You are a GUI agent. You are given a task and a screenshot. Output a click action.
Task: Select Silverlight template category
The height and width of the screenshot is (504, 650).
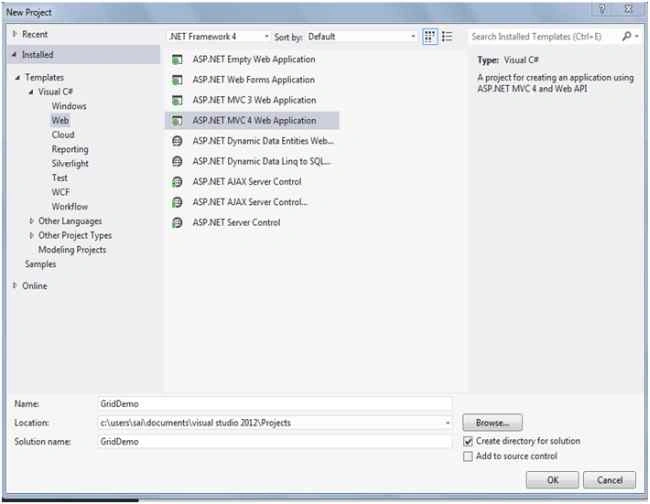coord(70,164)
